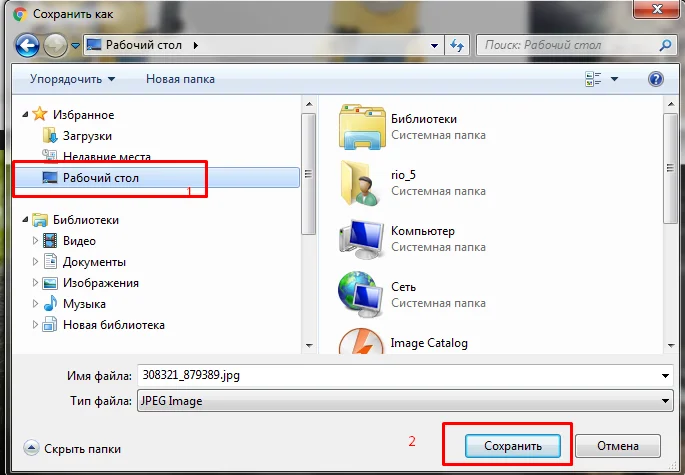Click file list scrollbar up arrow

click(671, 104)
